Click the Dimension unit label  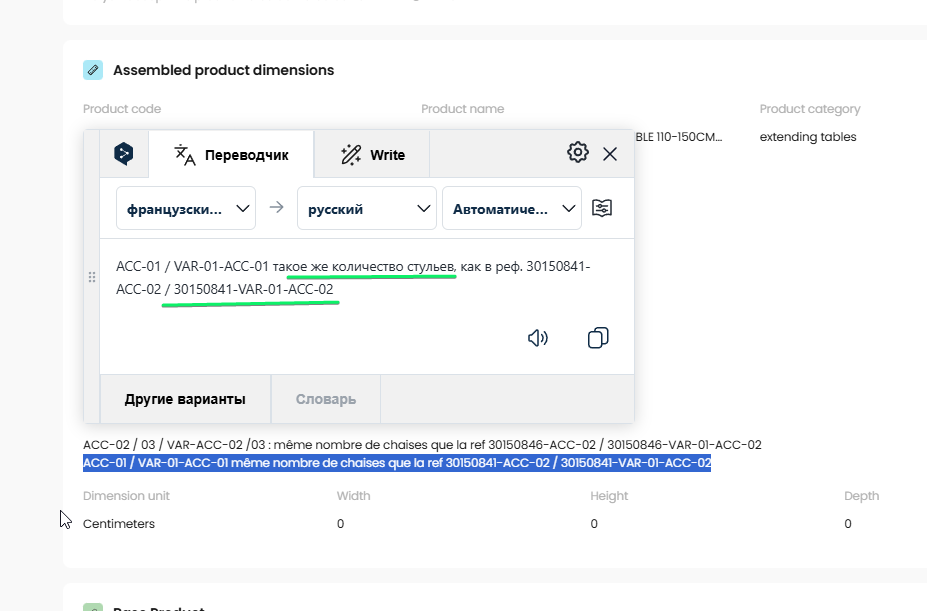(126, 496)
